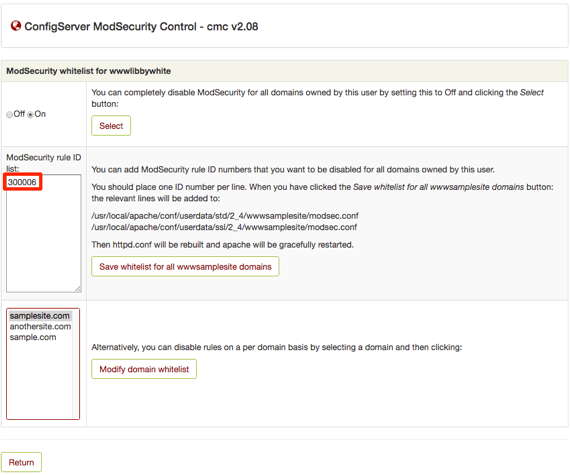Click into the ModSecurity rule ID list textarea

[x=44, y=233]
